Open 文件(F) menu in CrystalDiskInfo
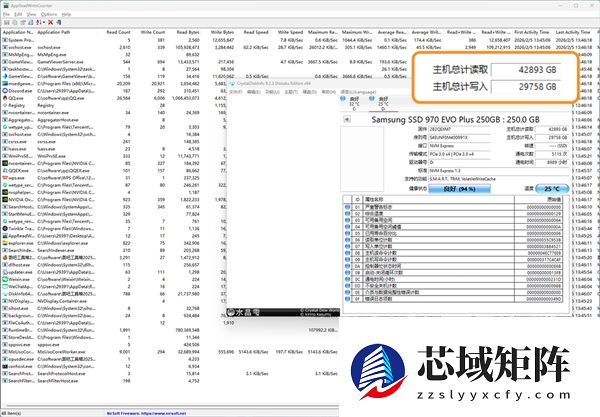 point(235,92)
